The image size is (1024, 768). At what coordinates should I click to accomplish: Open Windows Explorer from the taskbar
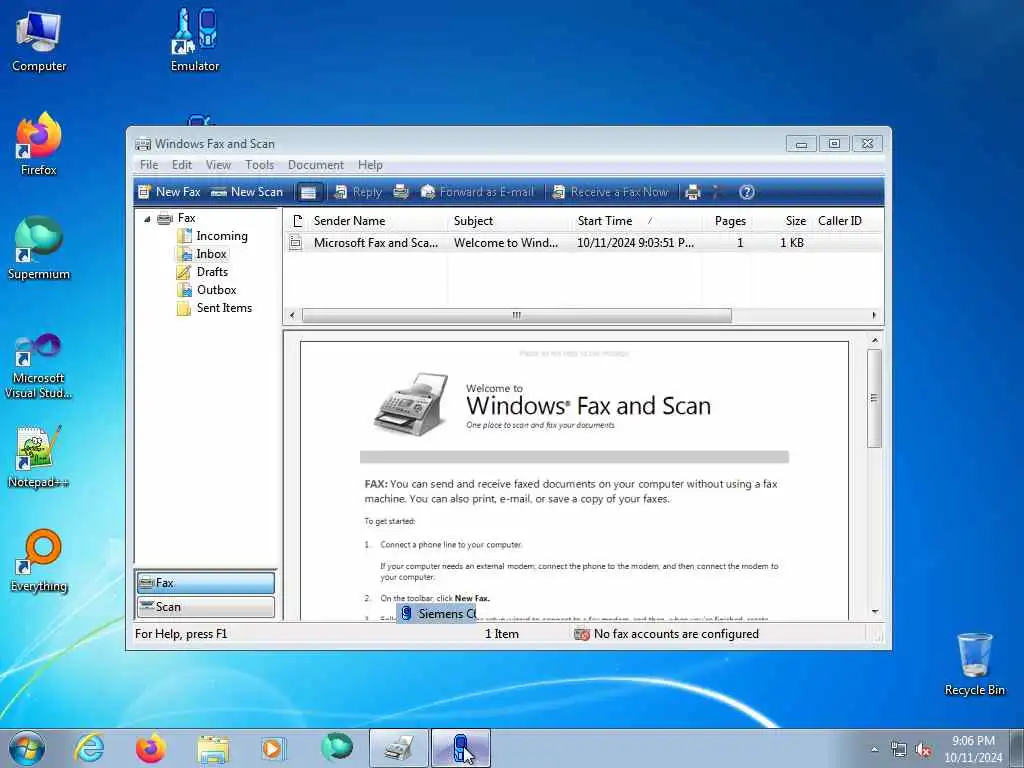pyautogui.click(x=213, y=748)
